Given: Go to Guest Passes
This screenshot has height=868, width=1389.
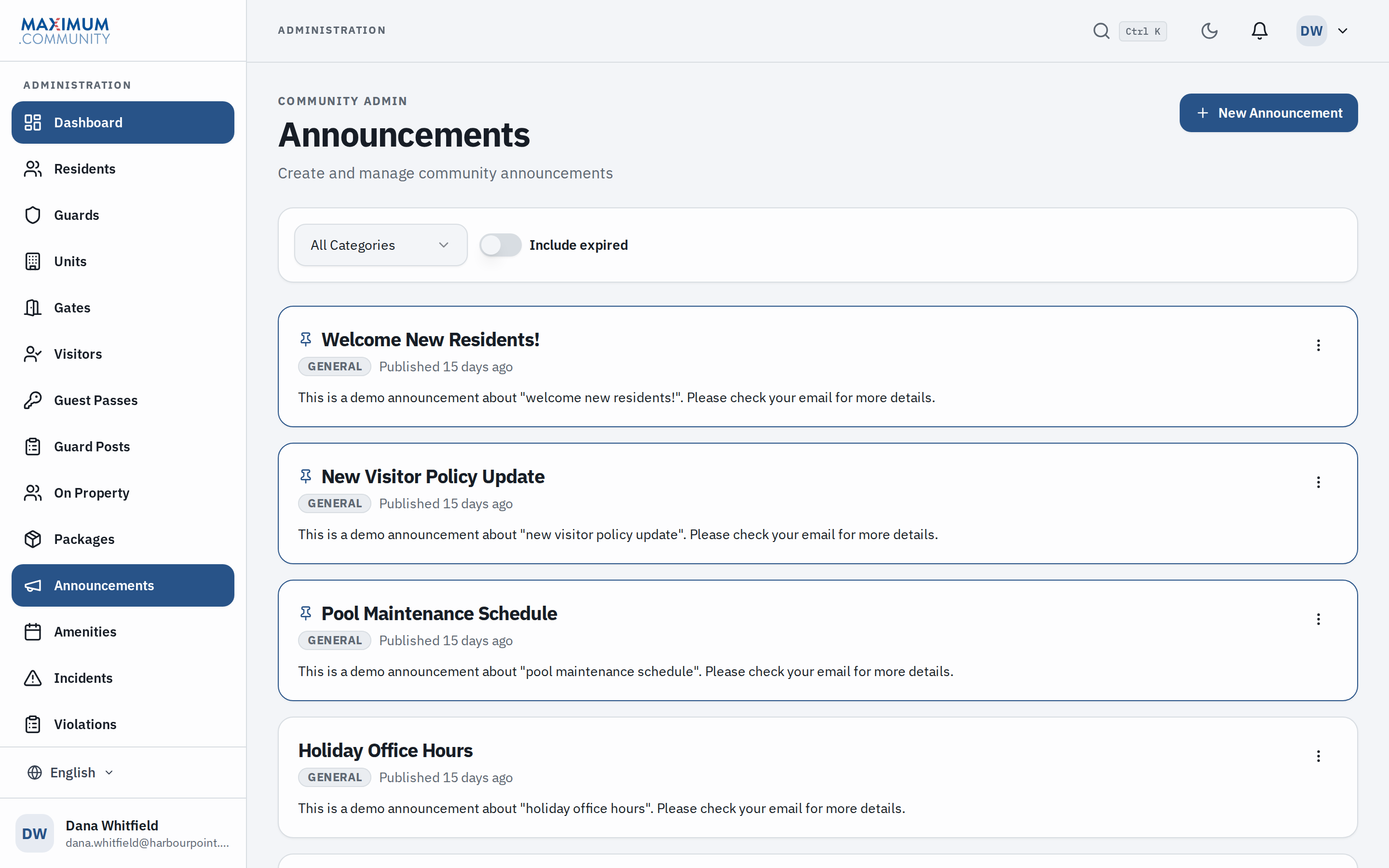Looking at the screenshot, I should click(123, 400).
